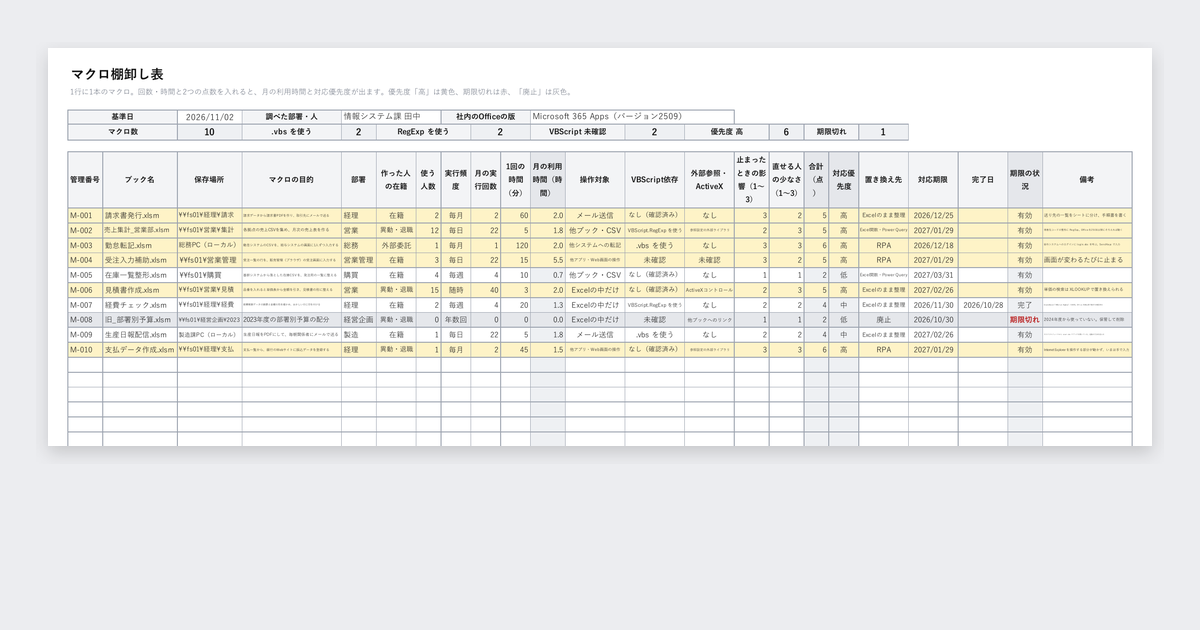Image resolution: width=1200 pixels, height=630 pixels.
Task: Select the 受注入力補助.xlsm cell
Action: 140,260
